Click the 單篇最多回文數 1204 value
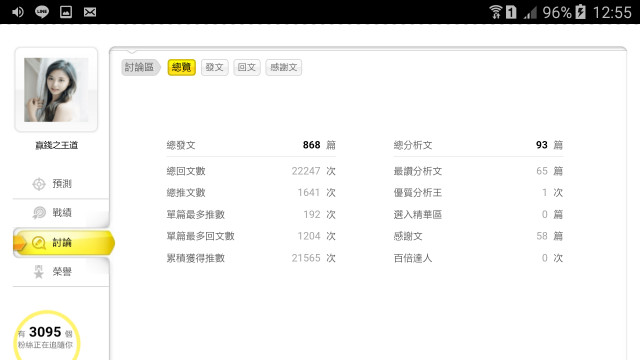Viewport: 640px width, 360px height. tap(309, 236)
